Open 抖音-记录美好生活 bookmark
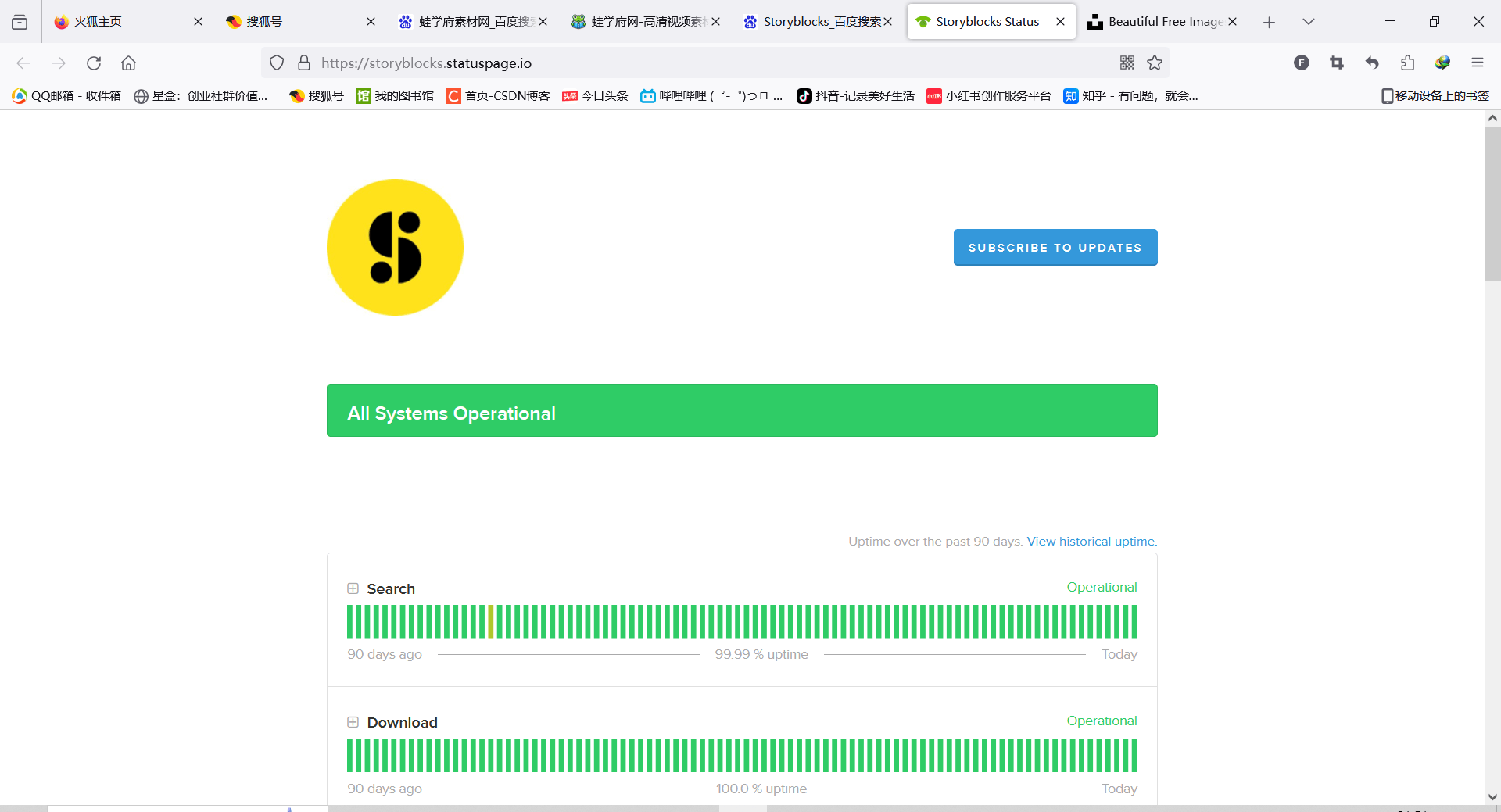This screenshot has height=812, width=1501. pos(855,96)
